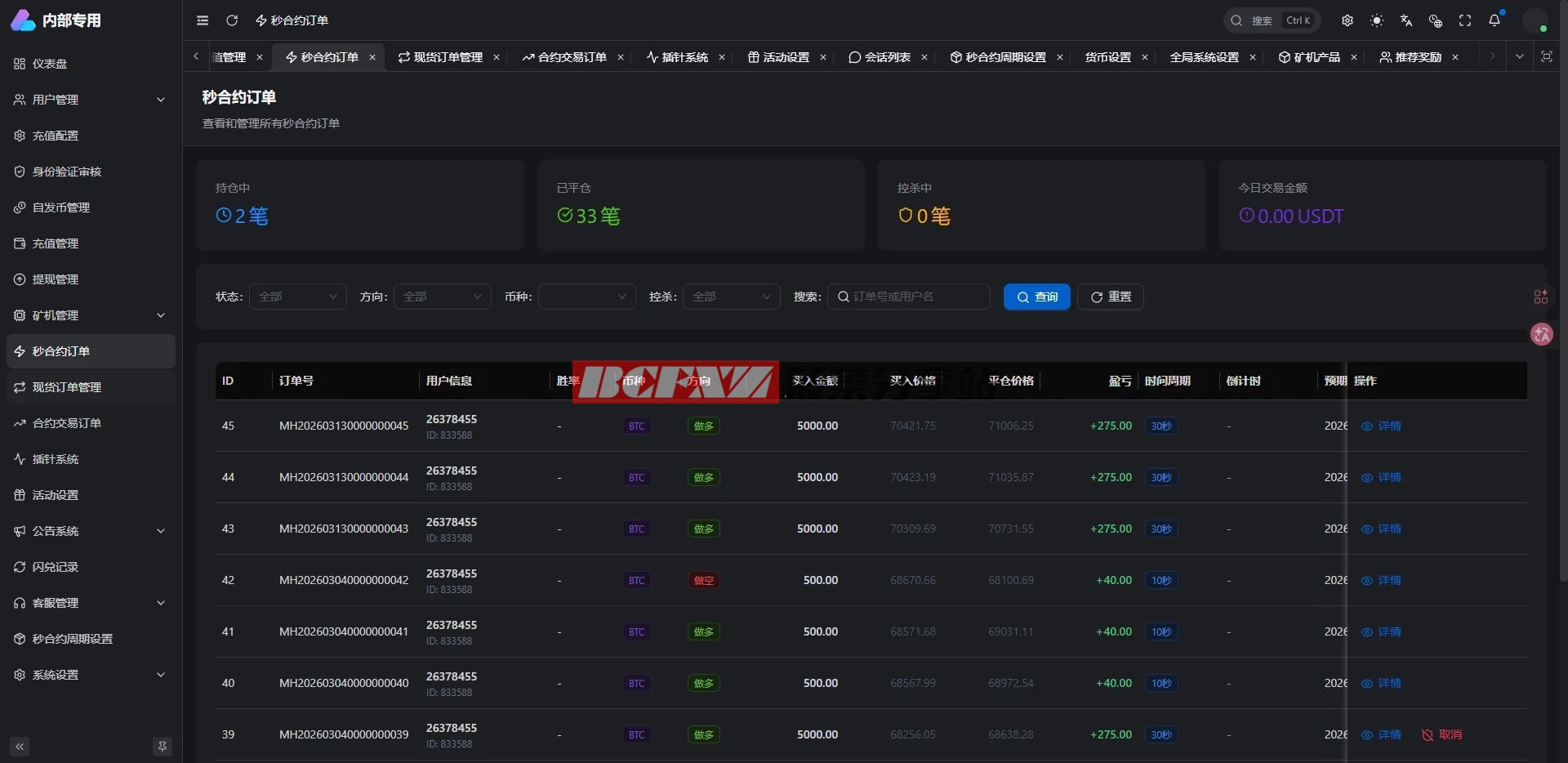Open 提现管理 from the sidebar menu
This screenshot has height=763, width=1568.
[x=56, y=279]
